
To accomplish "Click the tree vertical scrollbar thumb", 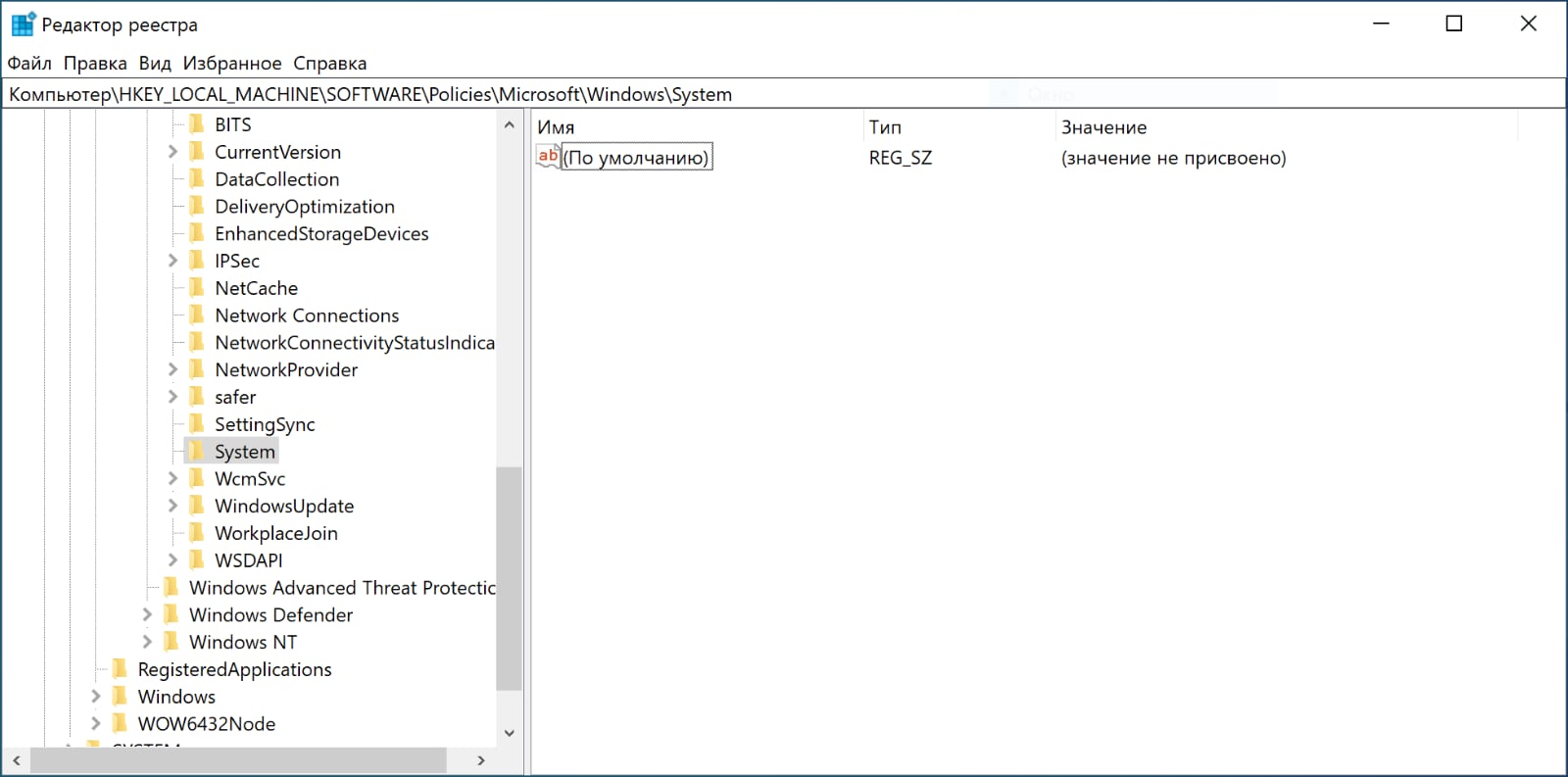I will pos(509,578).
